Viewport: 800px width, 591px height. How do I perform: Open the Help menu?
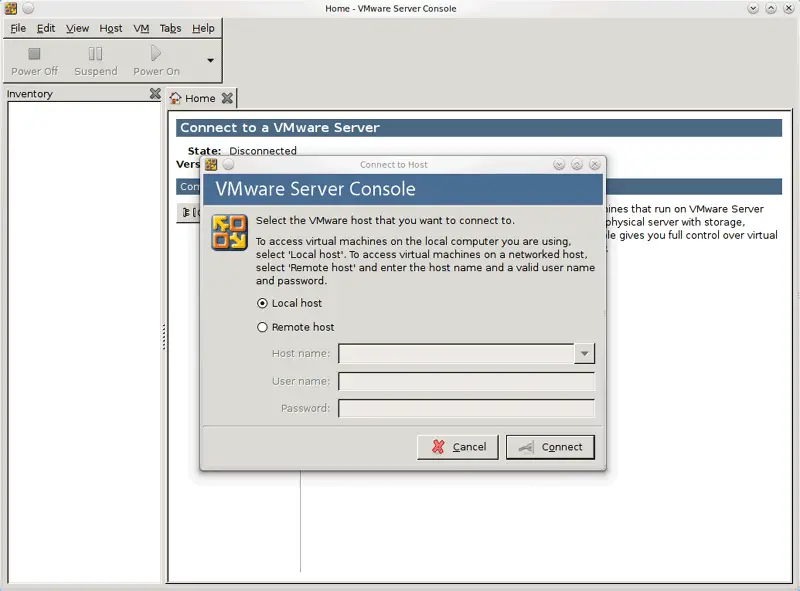(x=203, y=28)
